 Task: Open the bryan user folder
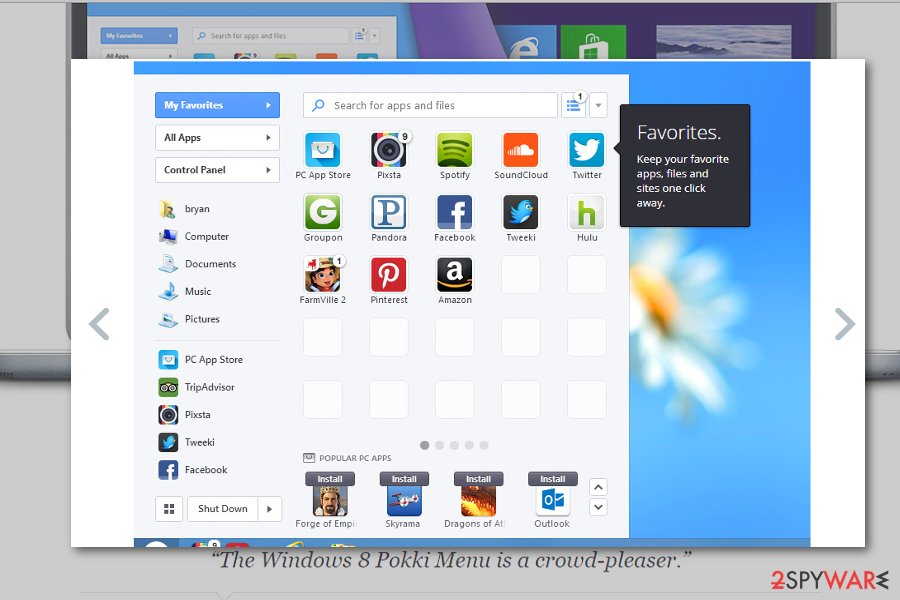pos(184,209)
